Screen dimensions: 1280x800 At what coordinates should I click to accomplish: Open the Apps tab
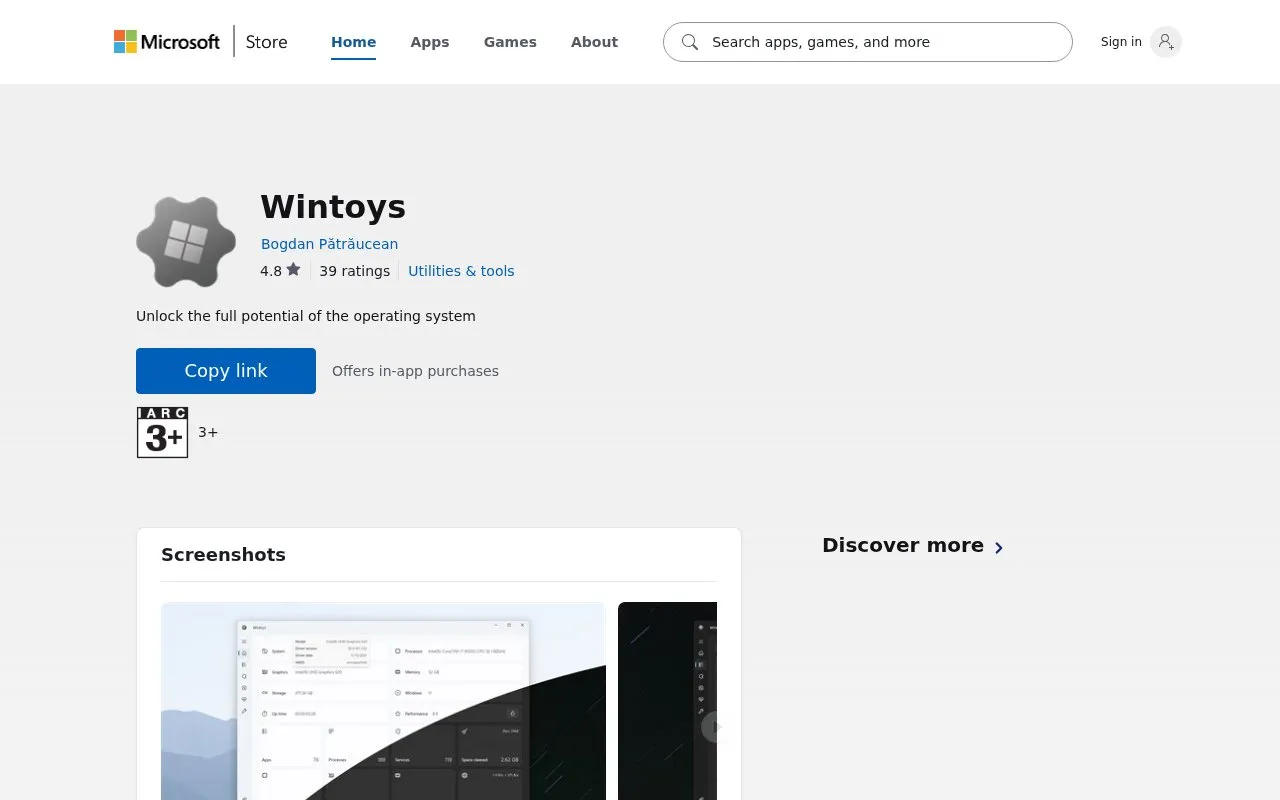tap(430, 42)
